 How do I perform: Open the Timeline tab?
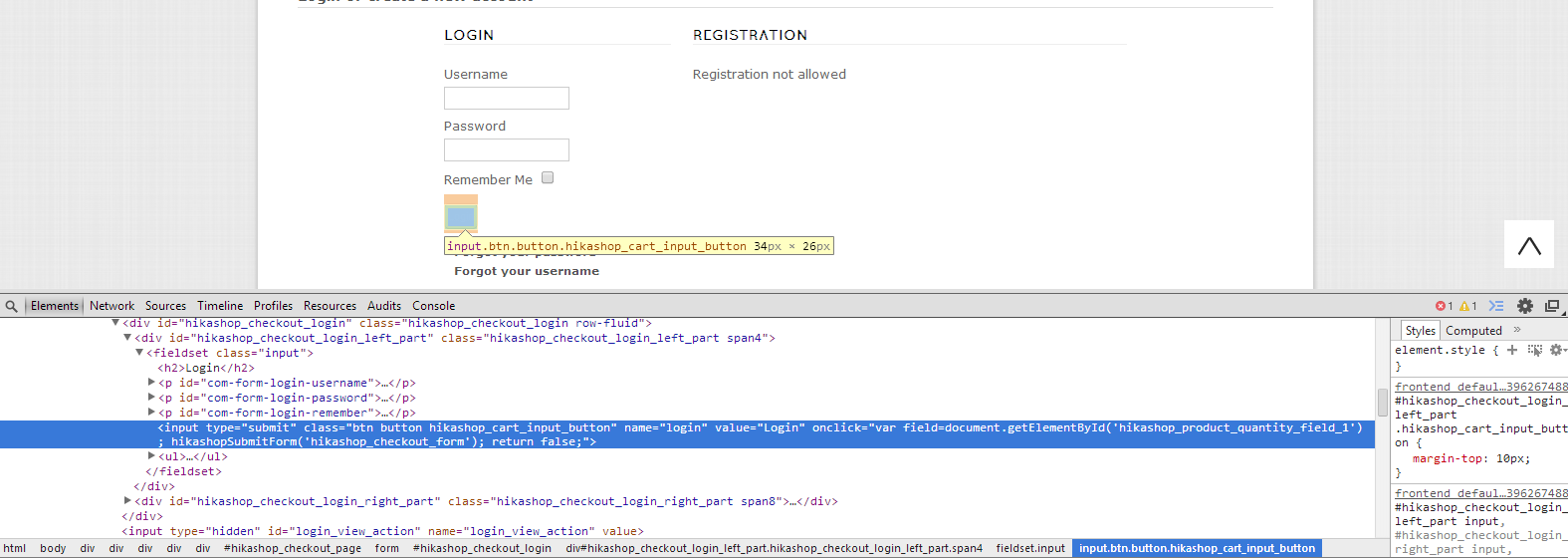220,306
